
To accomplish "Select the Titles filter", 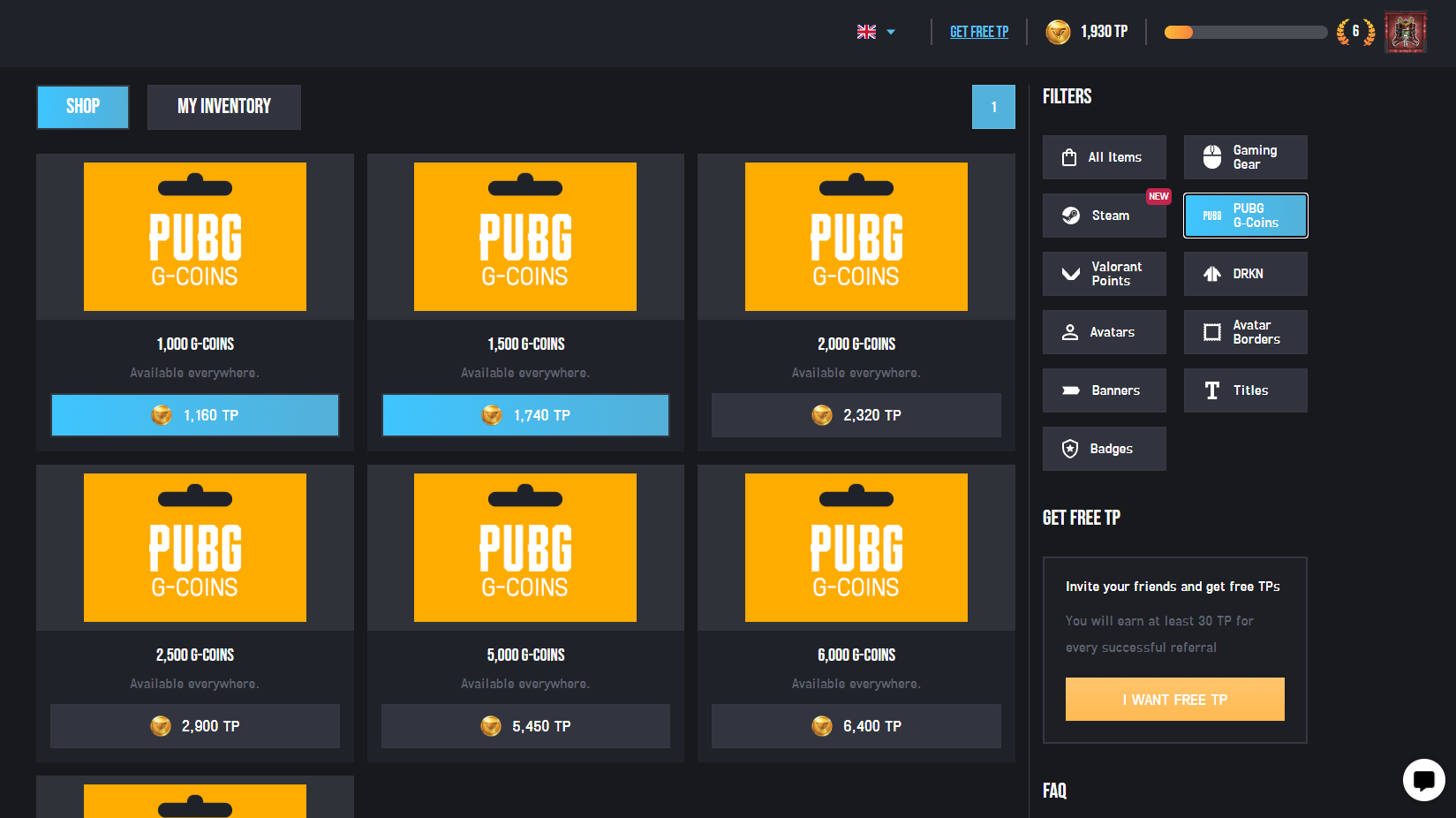I will click(1246, 390).
